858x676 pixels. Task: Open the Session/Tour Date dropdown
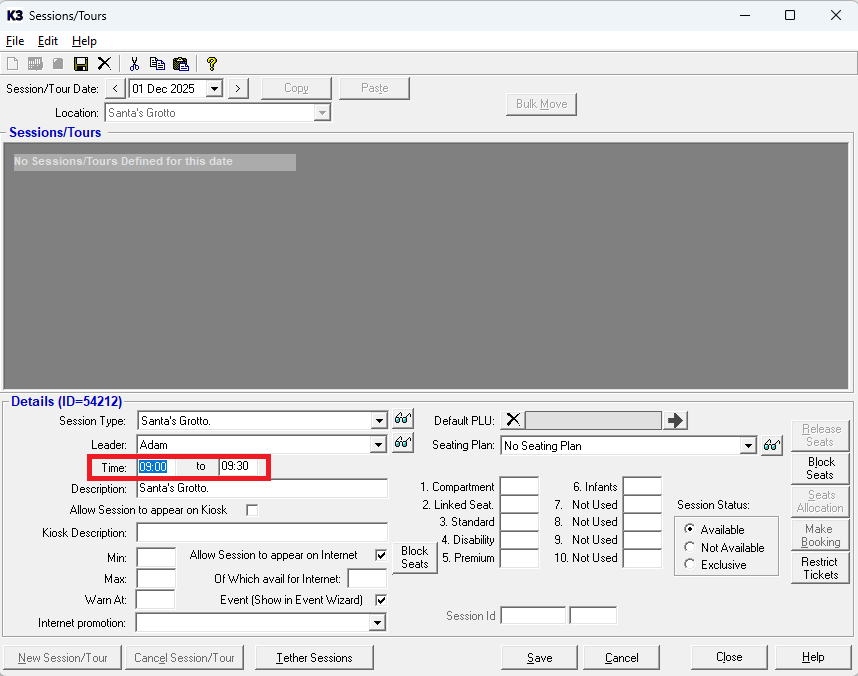(x=214, y=89)
